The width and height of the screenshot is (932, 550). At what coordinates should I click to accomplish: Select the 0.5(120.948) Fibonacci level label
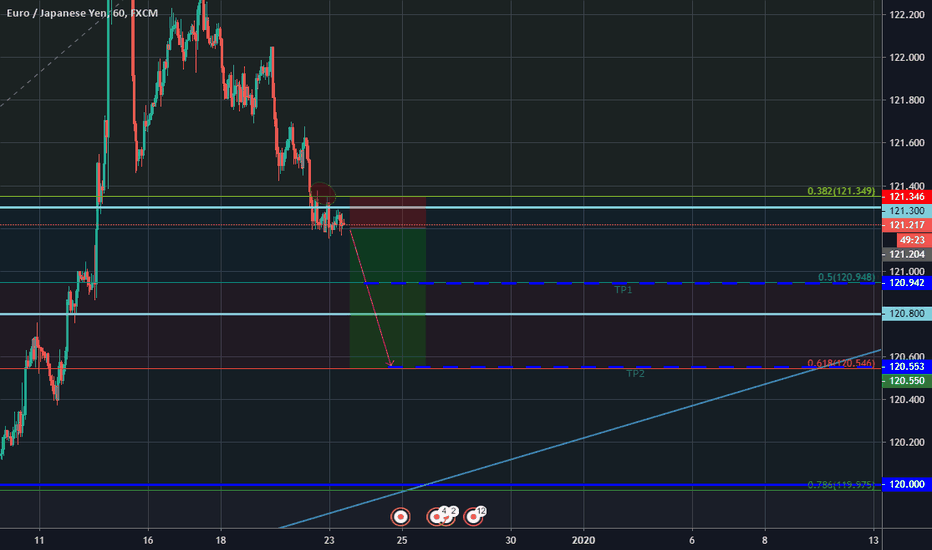click(x=846, y=277)
